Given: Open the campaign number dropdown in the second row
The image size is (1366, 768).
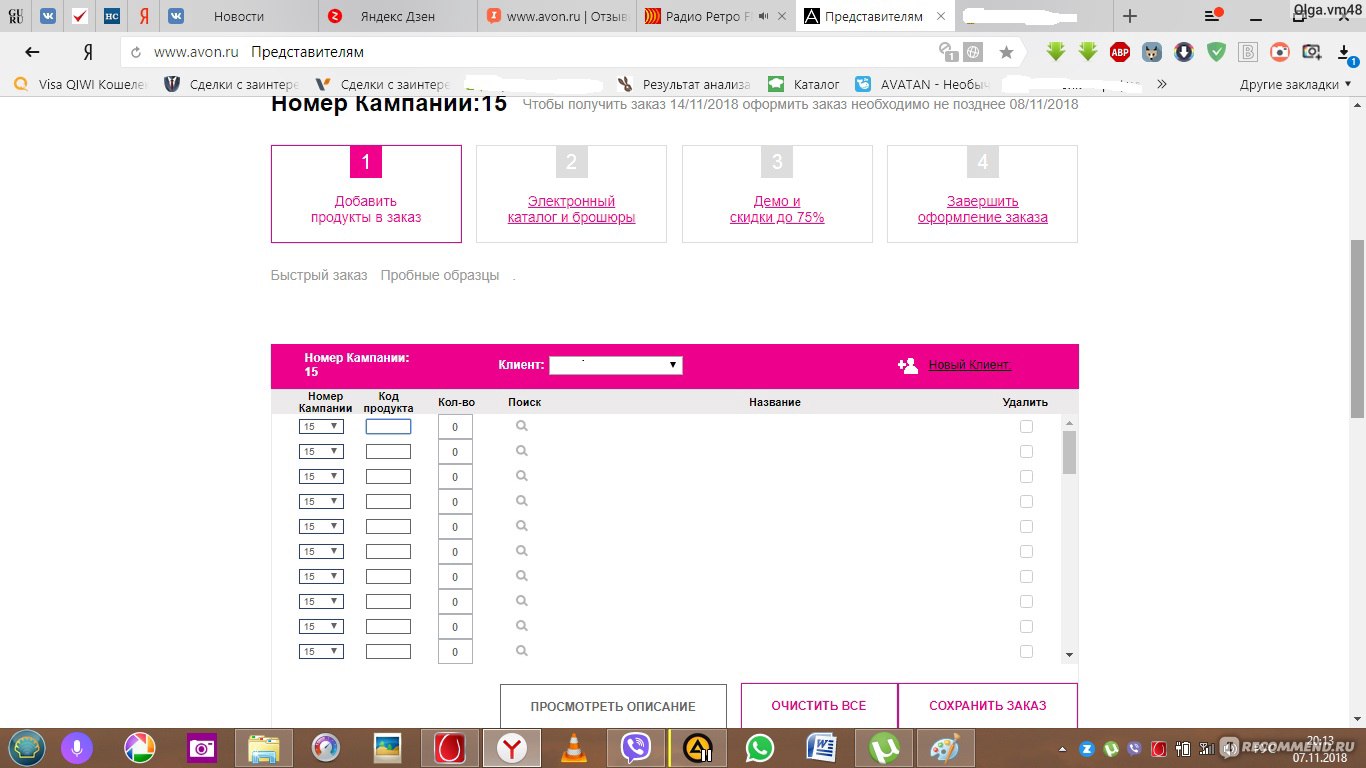Looking at the screenshot, I should pos(321,452).
